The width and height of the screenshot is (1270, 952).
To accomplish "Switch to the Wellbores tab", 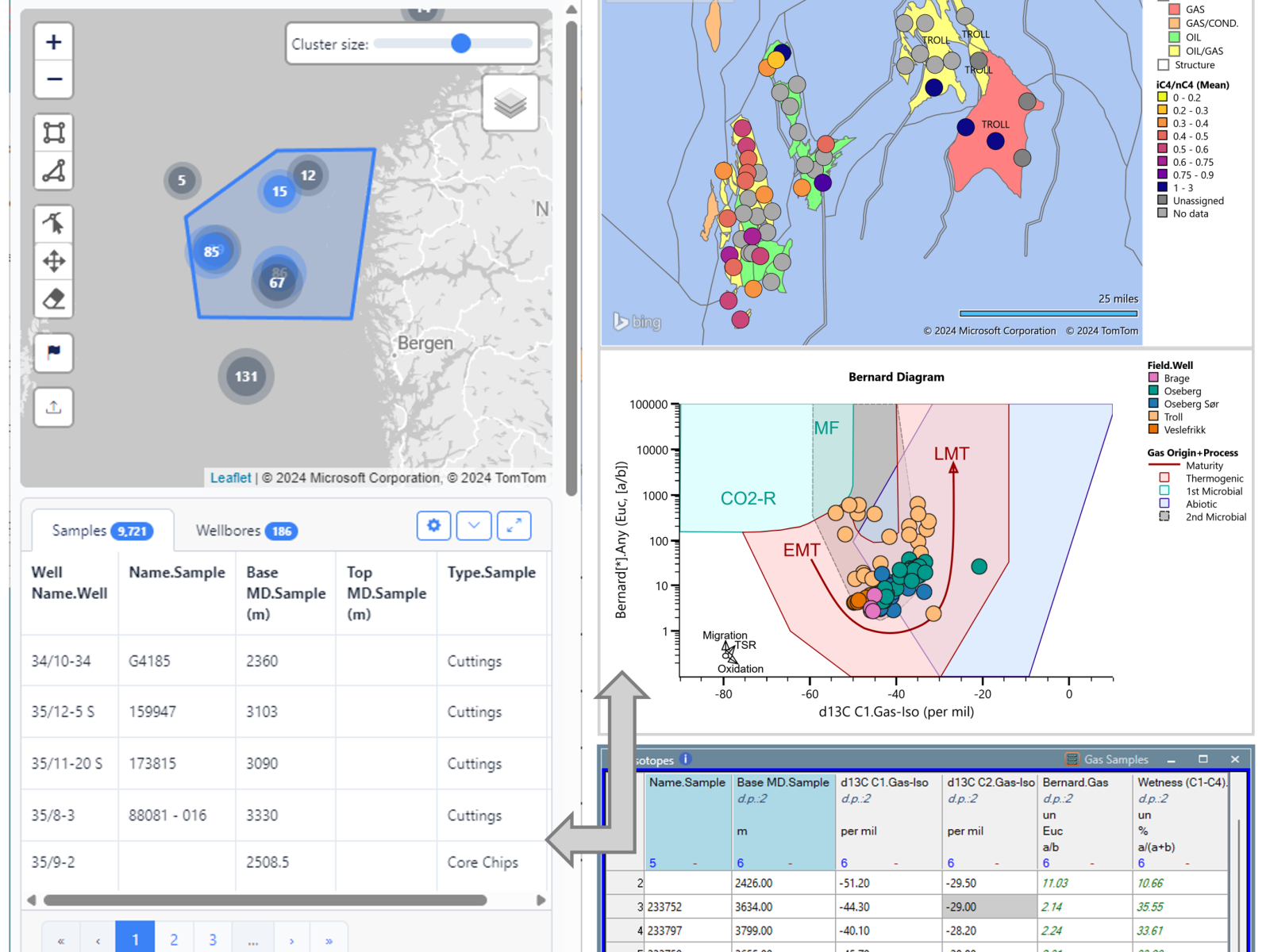I will coord(246,531).
